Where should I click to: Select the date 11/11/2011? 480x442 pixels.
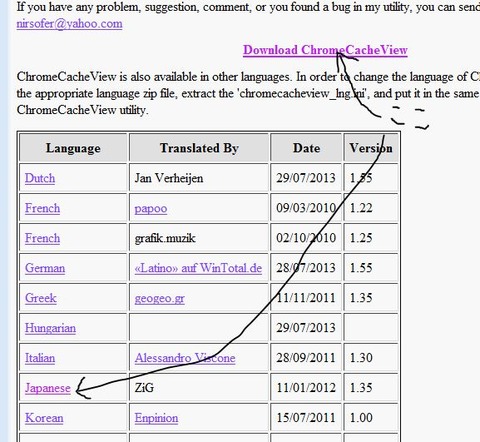click(306, 298)
